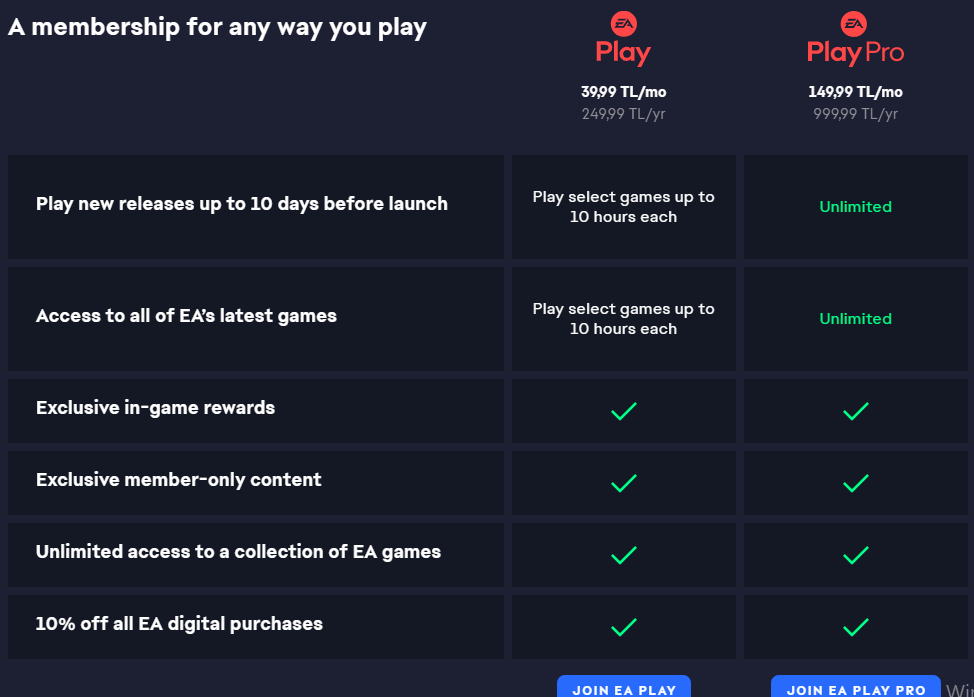
Task: Click the 249,99 TL/yr yearly price
Action: click(x=623, y=114)
